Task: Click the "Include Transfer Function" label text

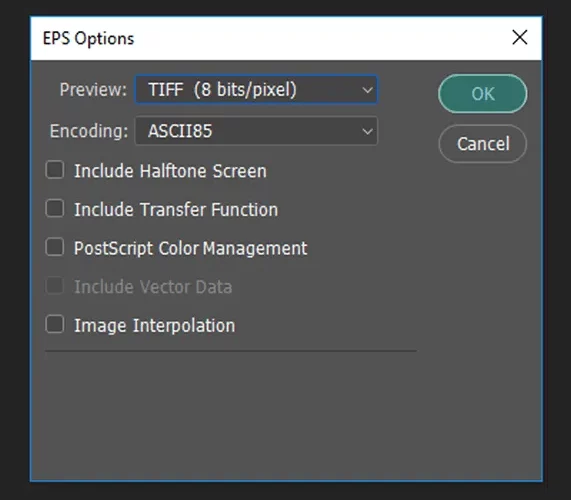Action: (x=176, y=210)
